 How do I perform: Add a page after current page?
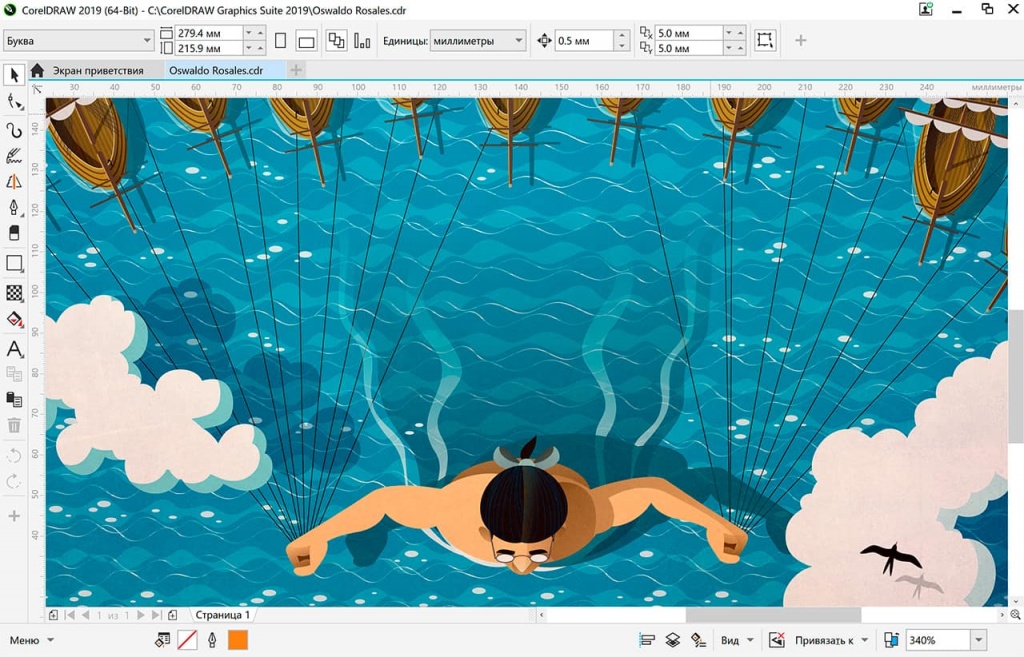click(172, 615)
